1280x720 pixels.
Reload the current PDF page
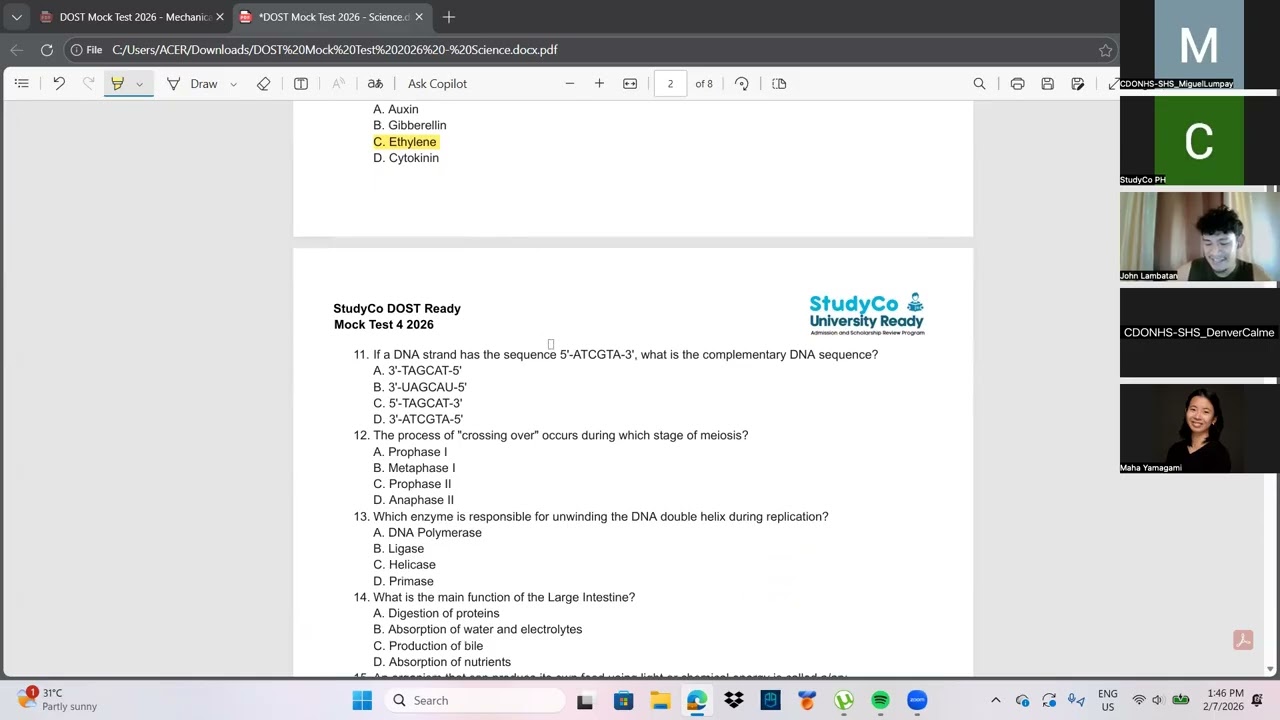coord(47,50)
